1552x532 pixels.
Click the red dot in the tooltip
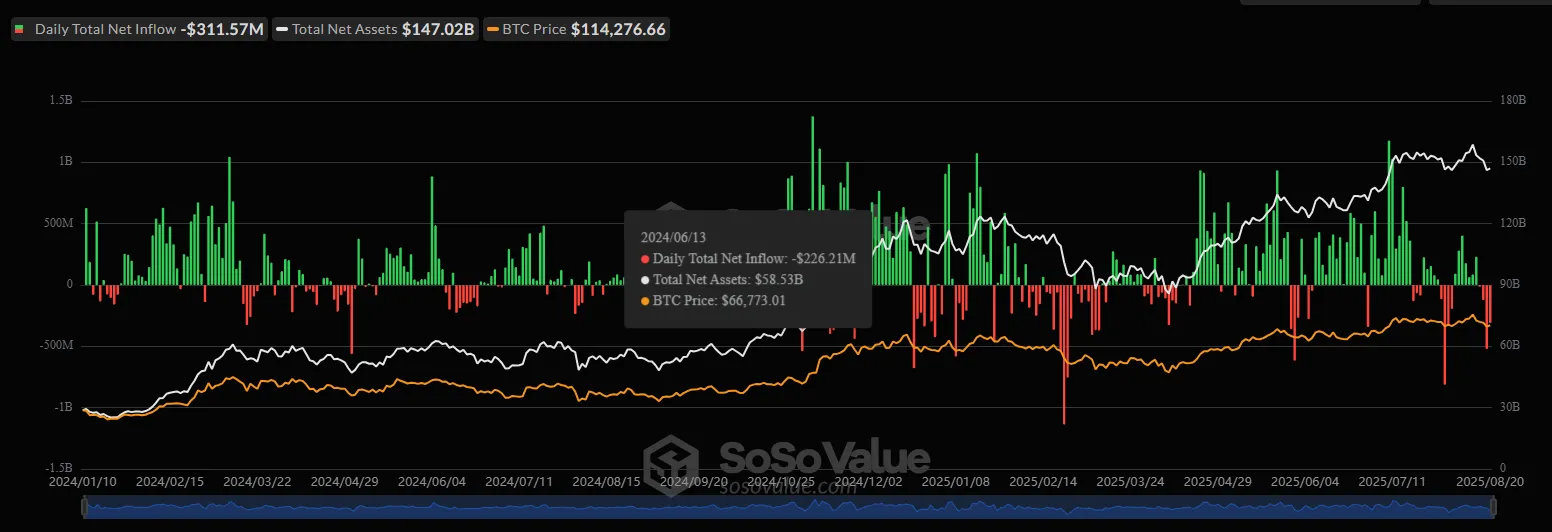pyautogui.click(x=645, y=259)
